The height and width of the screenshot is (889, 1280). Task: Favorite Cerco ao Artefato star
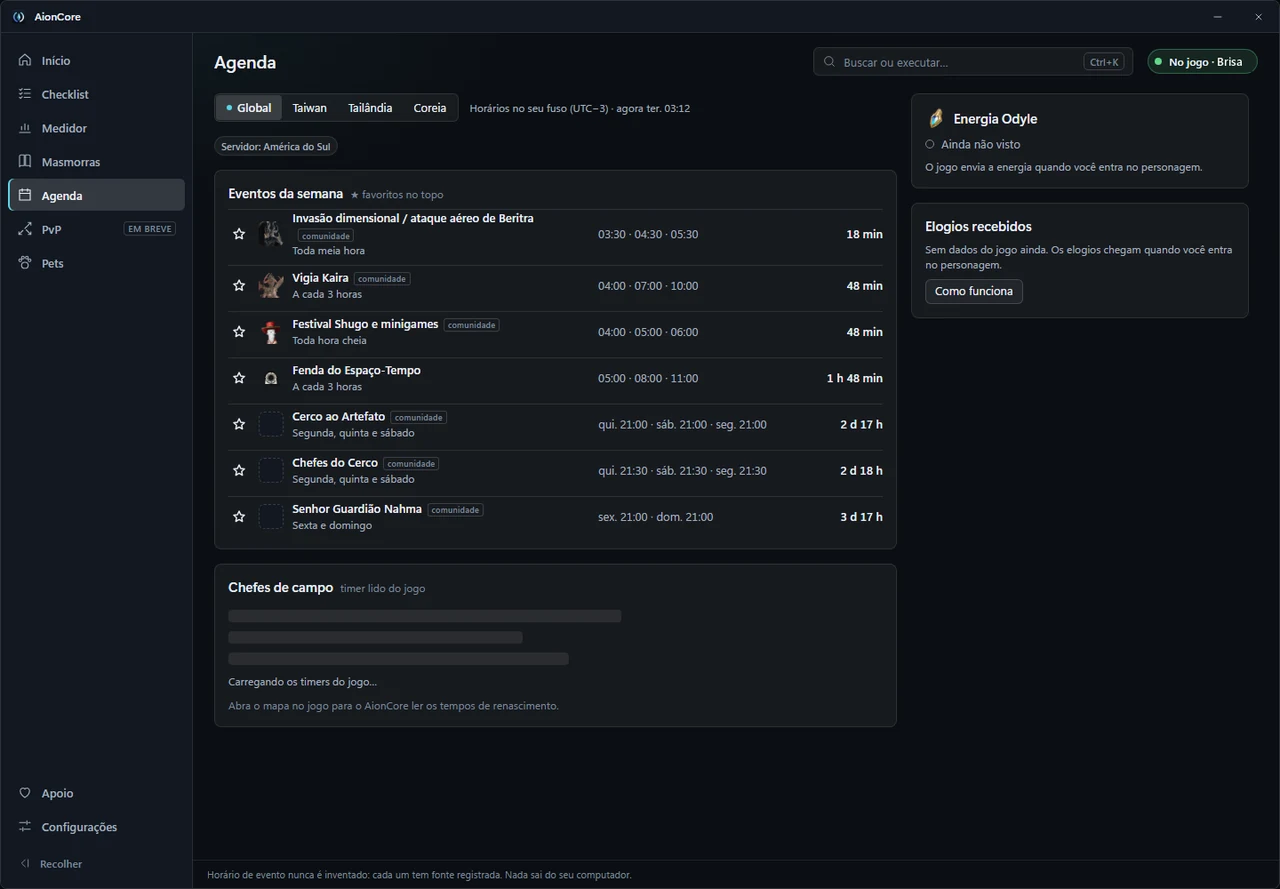(239, 424)
